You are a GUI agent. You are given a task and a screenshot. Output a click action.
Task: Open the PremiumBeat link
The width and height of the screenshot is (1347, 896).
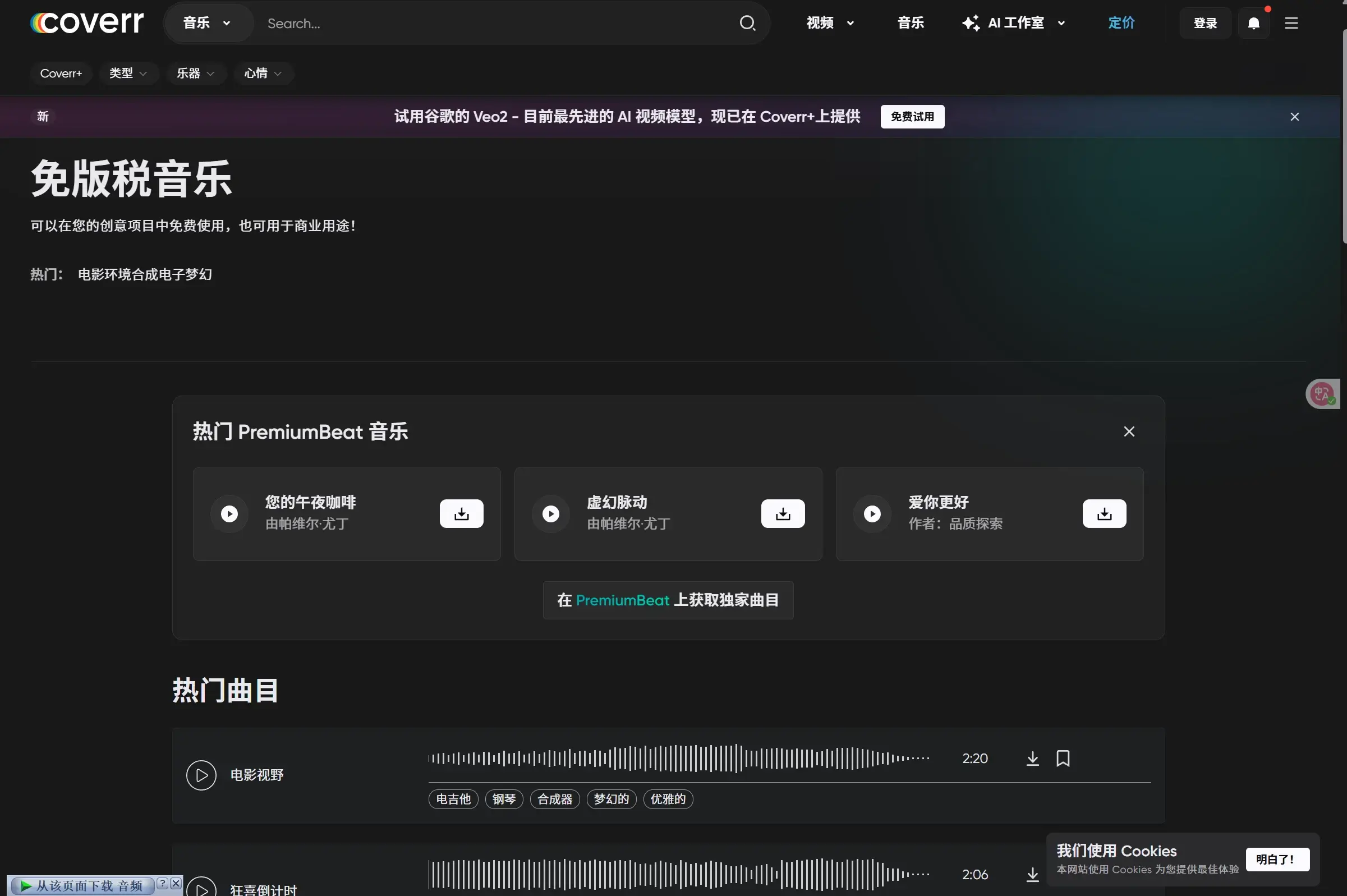pos(622,600)
